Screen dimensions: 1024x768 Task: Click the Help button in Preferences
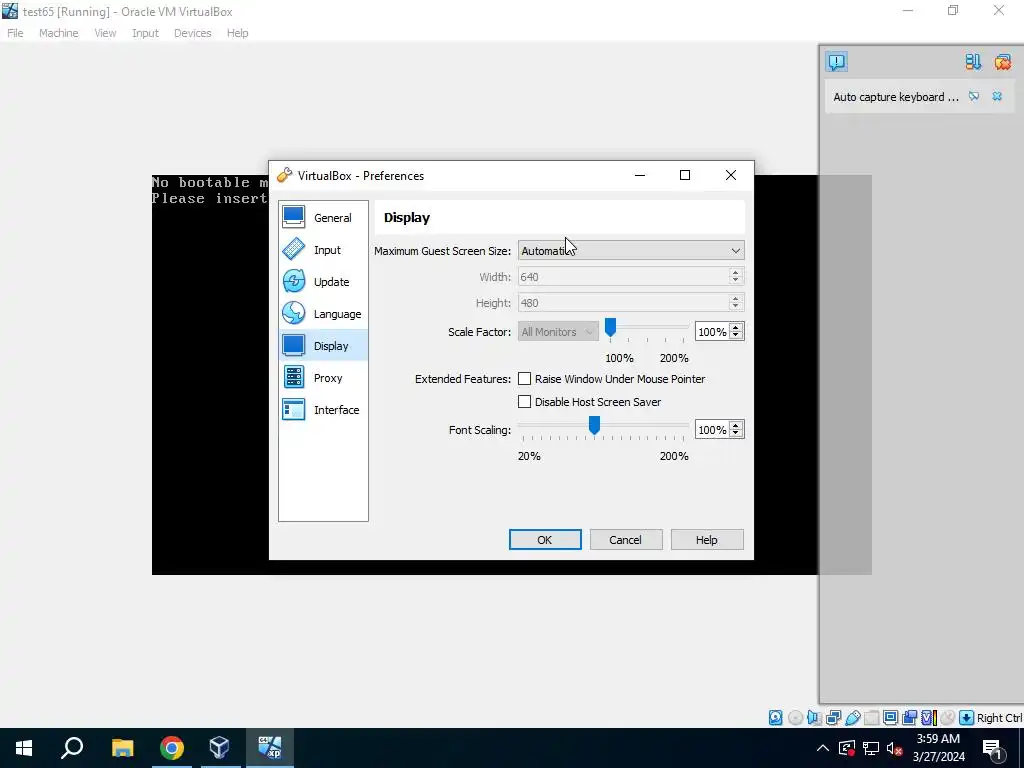pyautogui.click(x=707, y=540)
